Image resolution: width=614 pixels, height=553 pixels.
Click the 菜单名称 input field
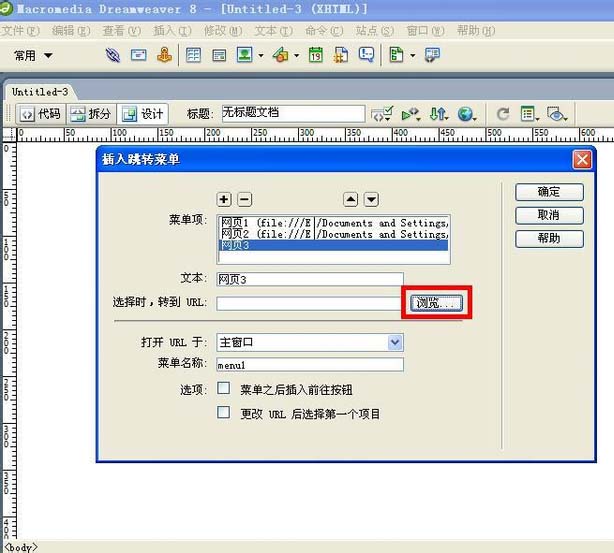(310, 365)
